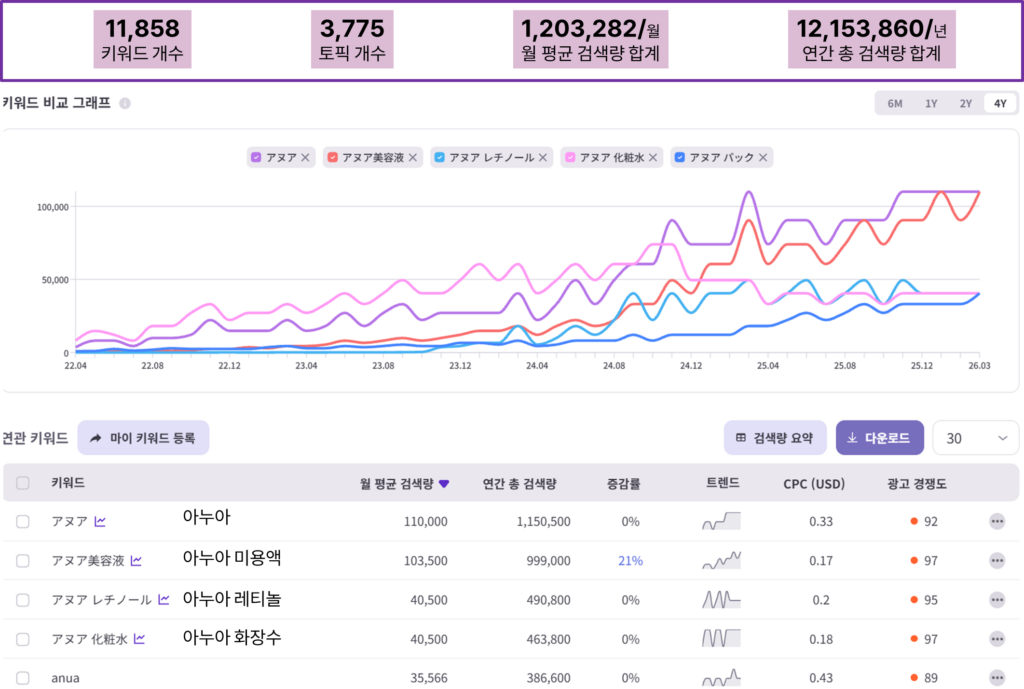
Task: Select all keywords via header checkbox
Action: [x=23, y=483]
